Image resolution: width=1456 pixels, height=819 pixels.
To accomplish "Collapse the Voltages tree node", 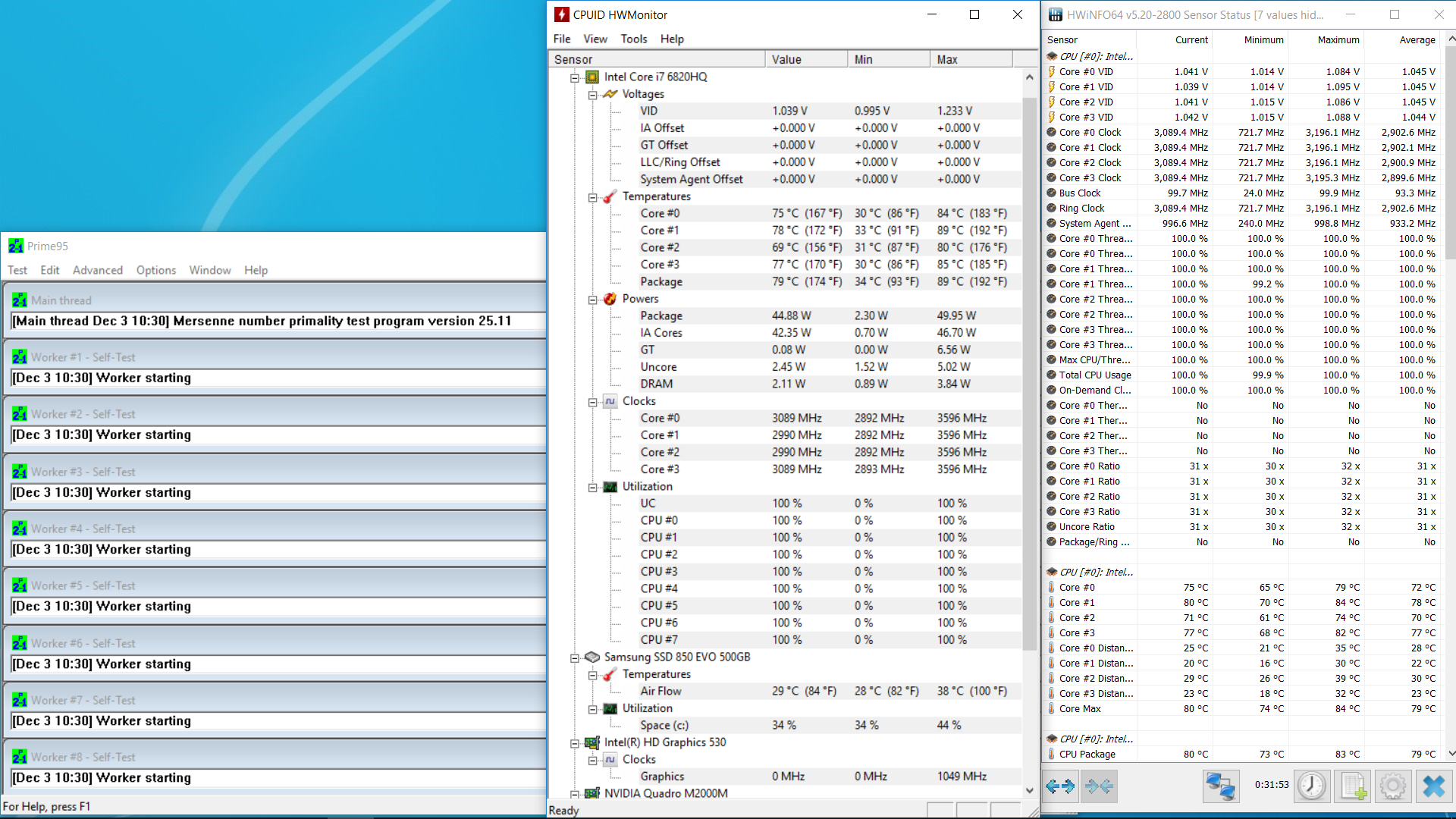I will point(593,95).
